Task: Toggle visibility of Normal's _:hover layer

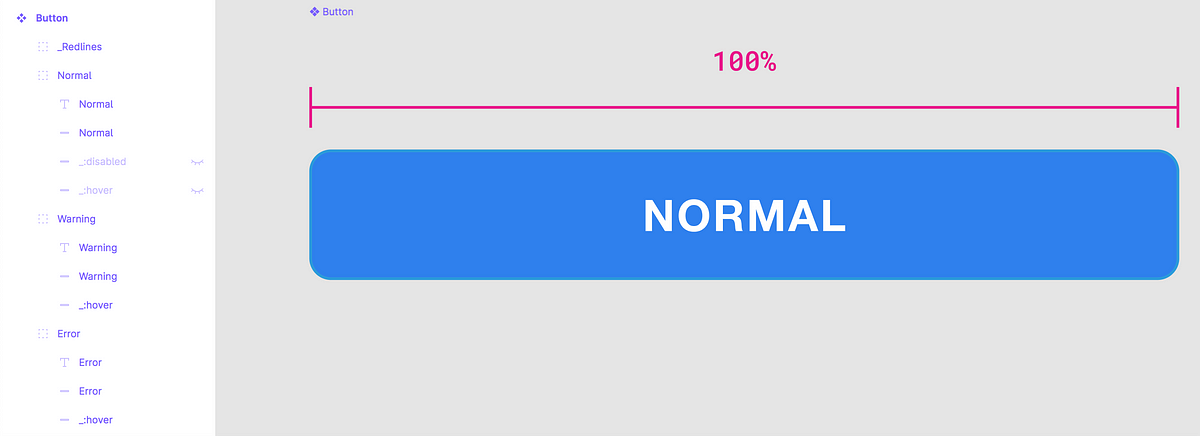Action: point(197,190)
